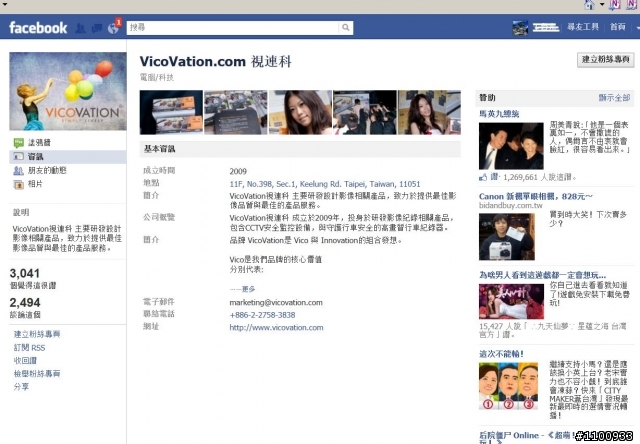The height and width of the screenshot is (444, 640).
Task: Click the photos icon in sidebar
Action: click(18, 184)
